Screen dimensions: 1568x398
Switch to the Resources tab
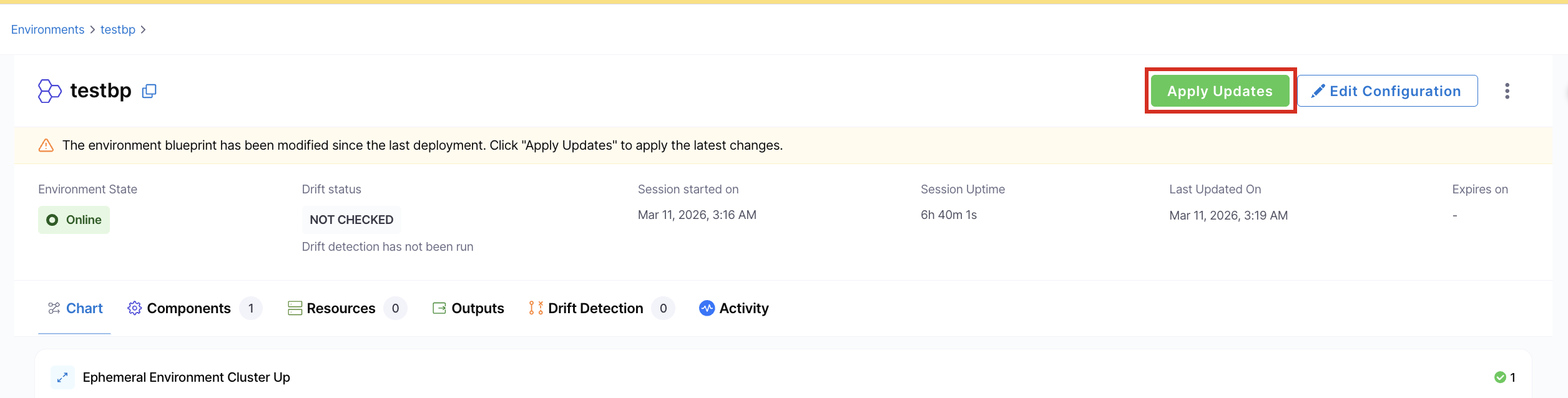click(x=341, y=308)
